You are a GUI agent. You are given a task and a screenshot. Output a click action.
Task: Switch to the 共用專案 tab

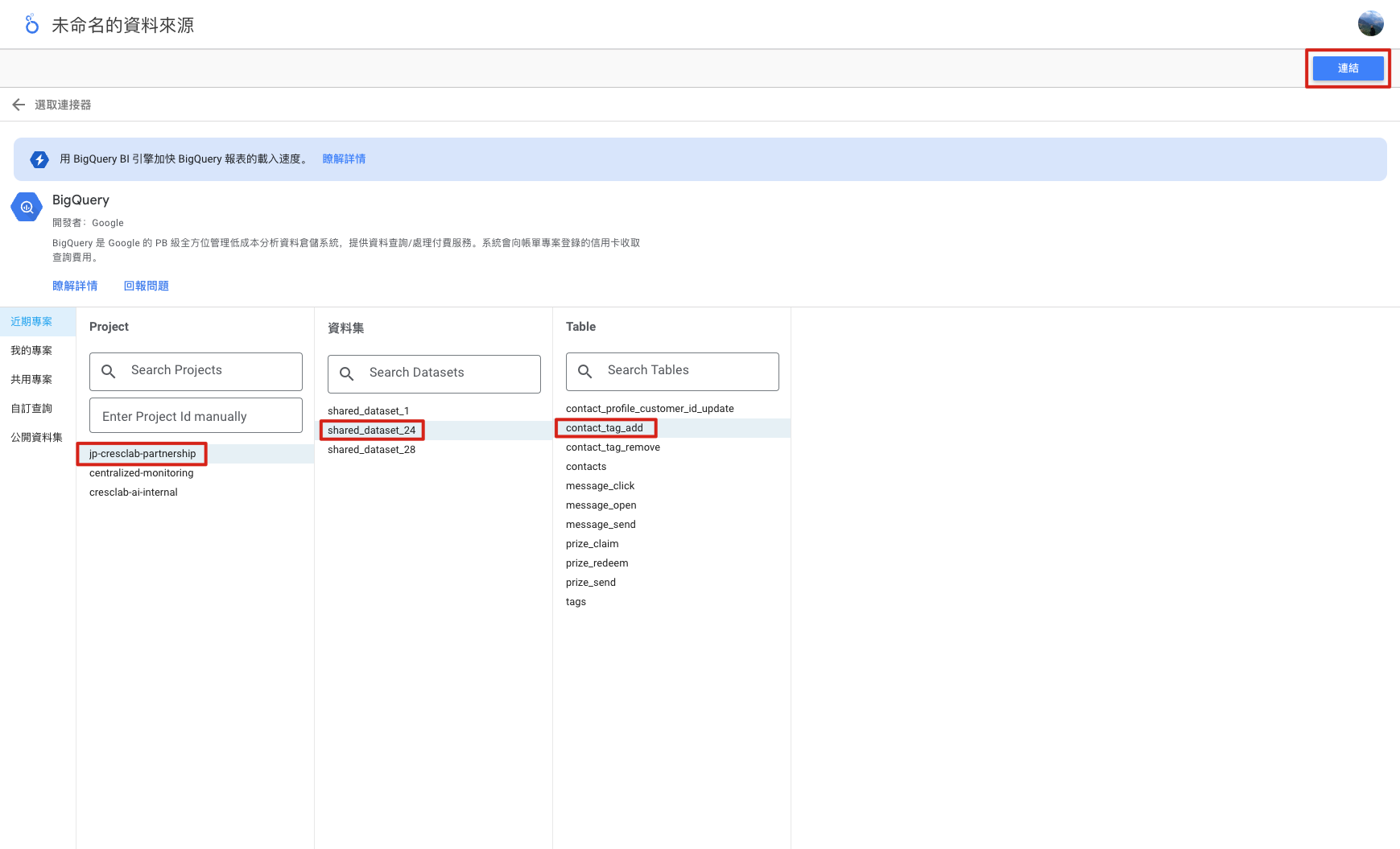(x=38, y=380)
